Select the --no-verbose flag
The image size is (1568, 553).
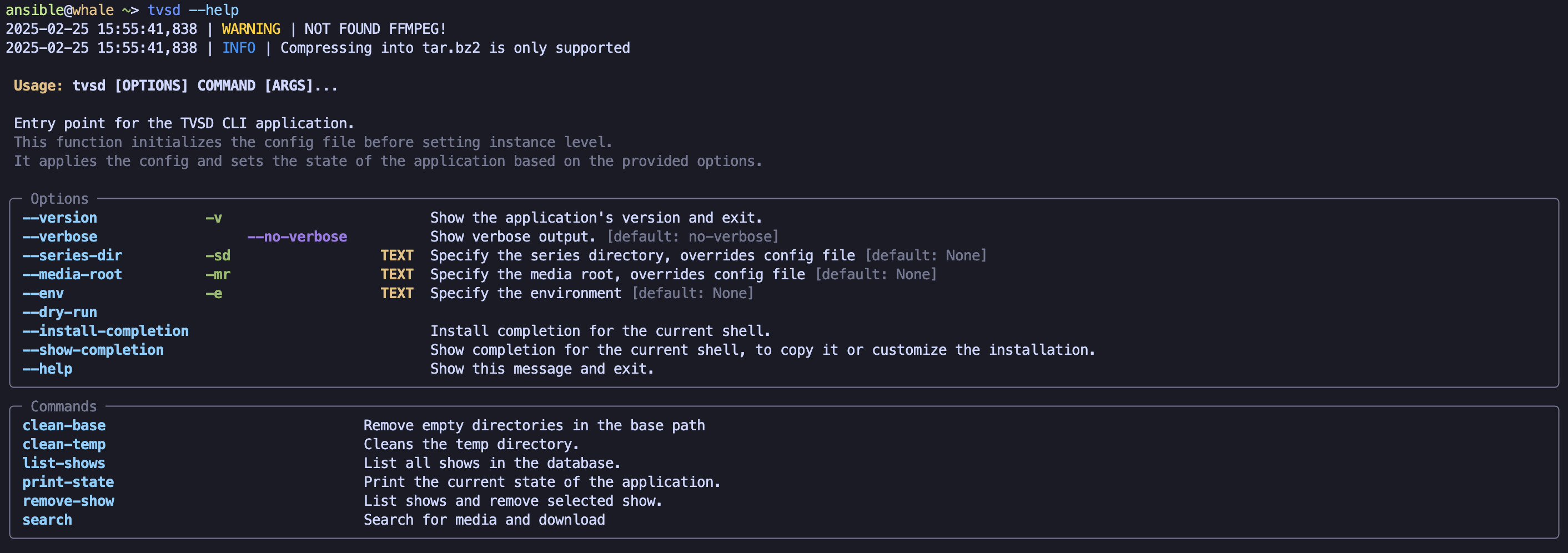[297, 237]
